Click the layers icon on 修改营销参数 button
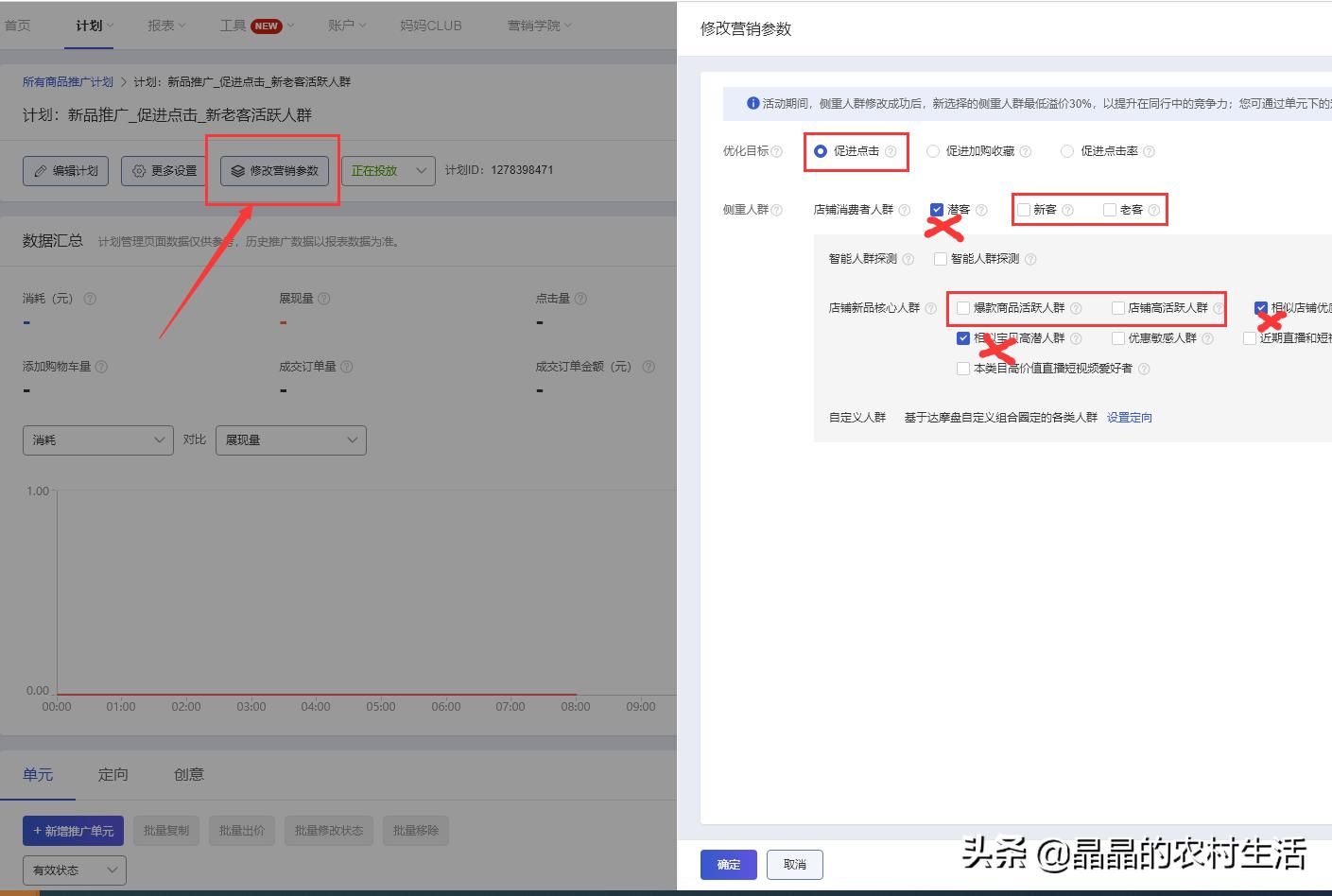 click(x=234, y=171)
